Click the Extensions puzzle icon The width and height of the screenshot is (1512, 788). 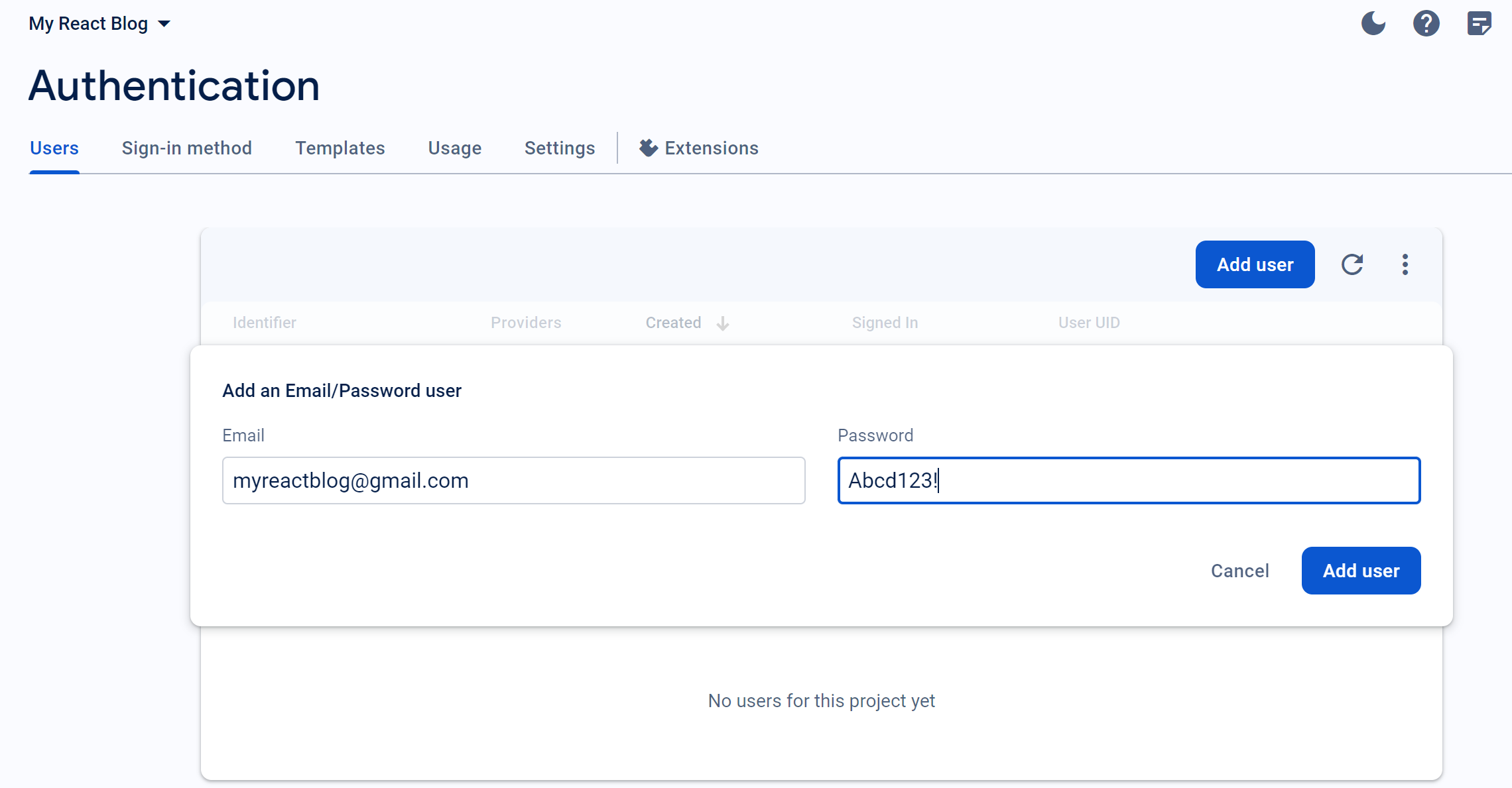pyautogui.click(x=648, y=148)
